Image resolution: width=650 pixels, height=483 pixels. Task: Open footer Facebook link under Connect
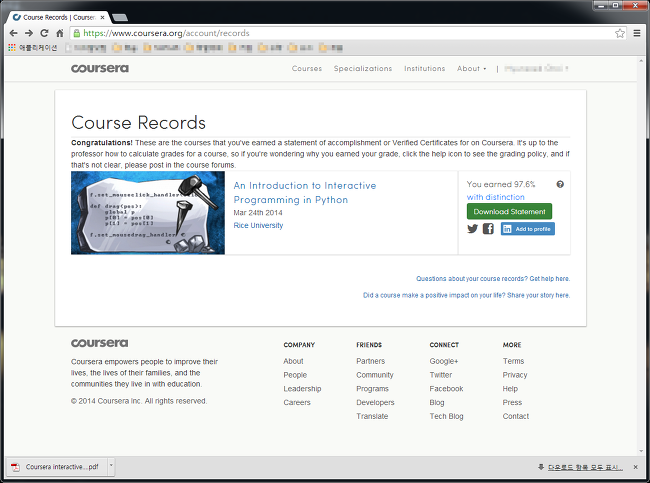[x=446, y=388]
